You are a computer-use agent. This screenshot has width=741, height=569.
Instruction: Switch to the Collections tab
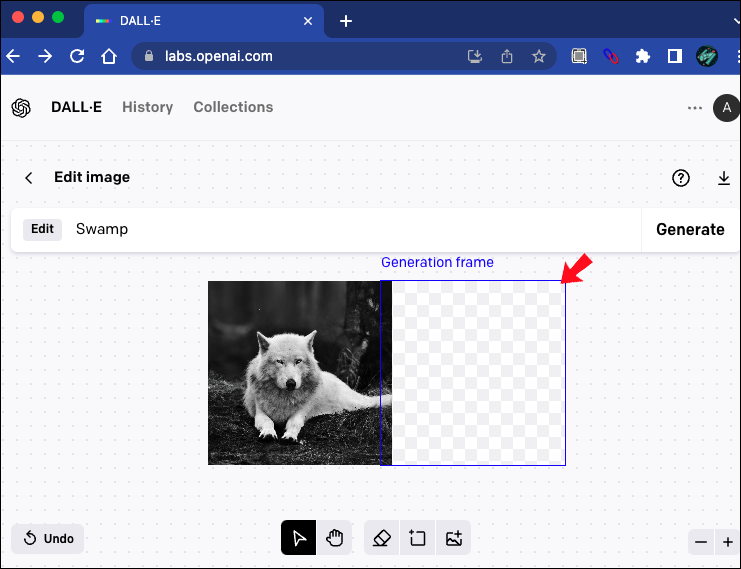click(x=233, y=107)
